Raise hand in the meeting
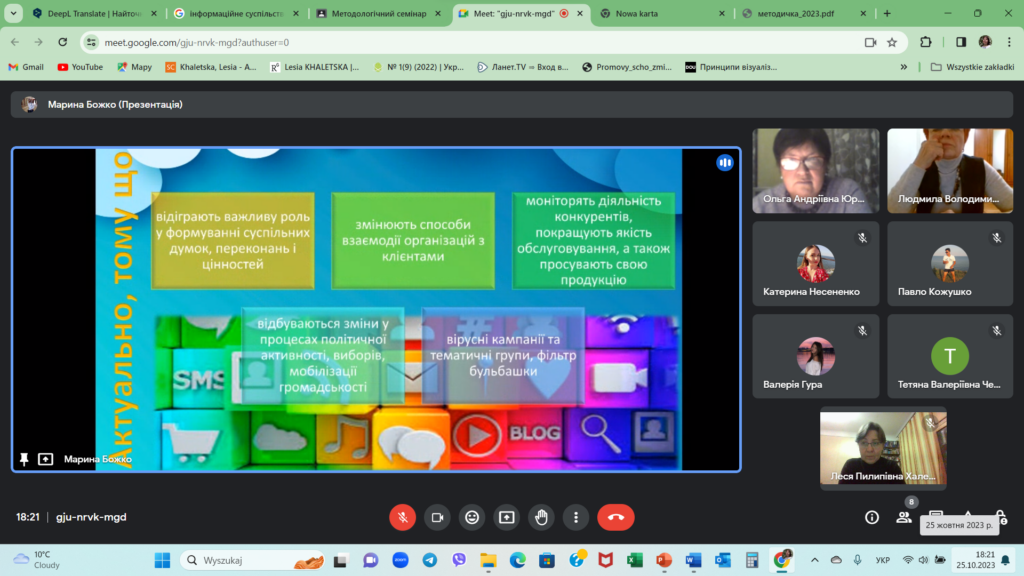The width and height of the screenshot is (1024, 576). pos(542,517)
